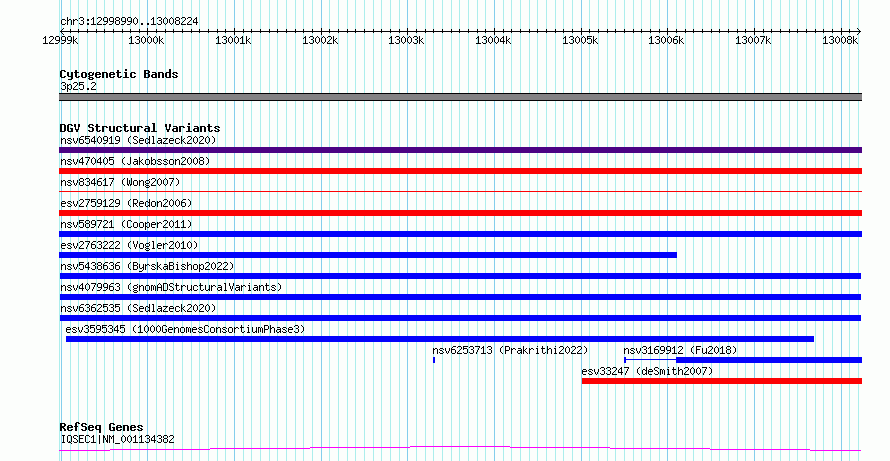Click the 13000k ruler tick label
Image resolution: width=890 pixels, height=461 pixels.
coord(146,41)
